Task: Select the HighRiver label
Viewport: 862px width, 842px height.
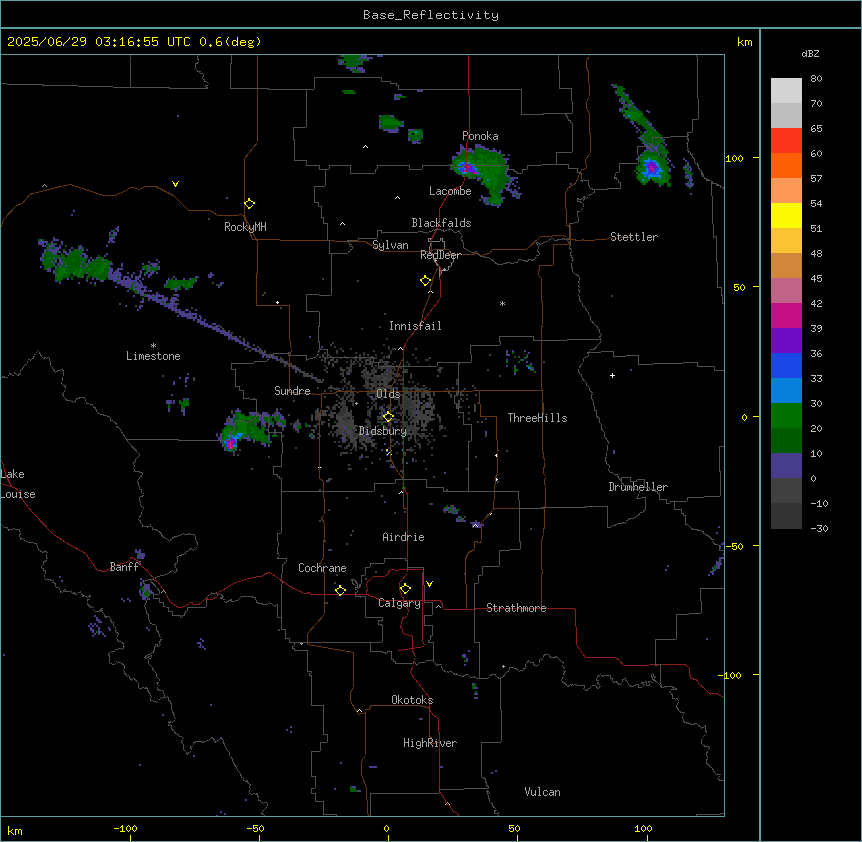Action: (x=430, y=743)
